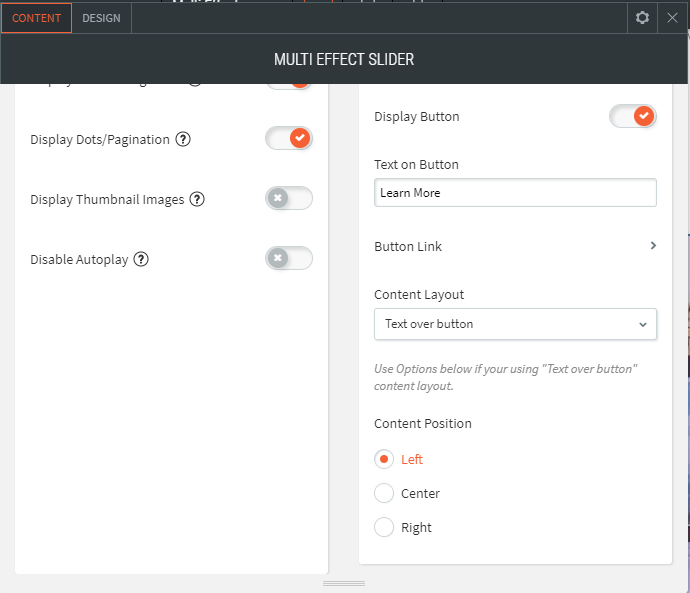Click the Button Link chevron arrow

[653, 245]
